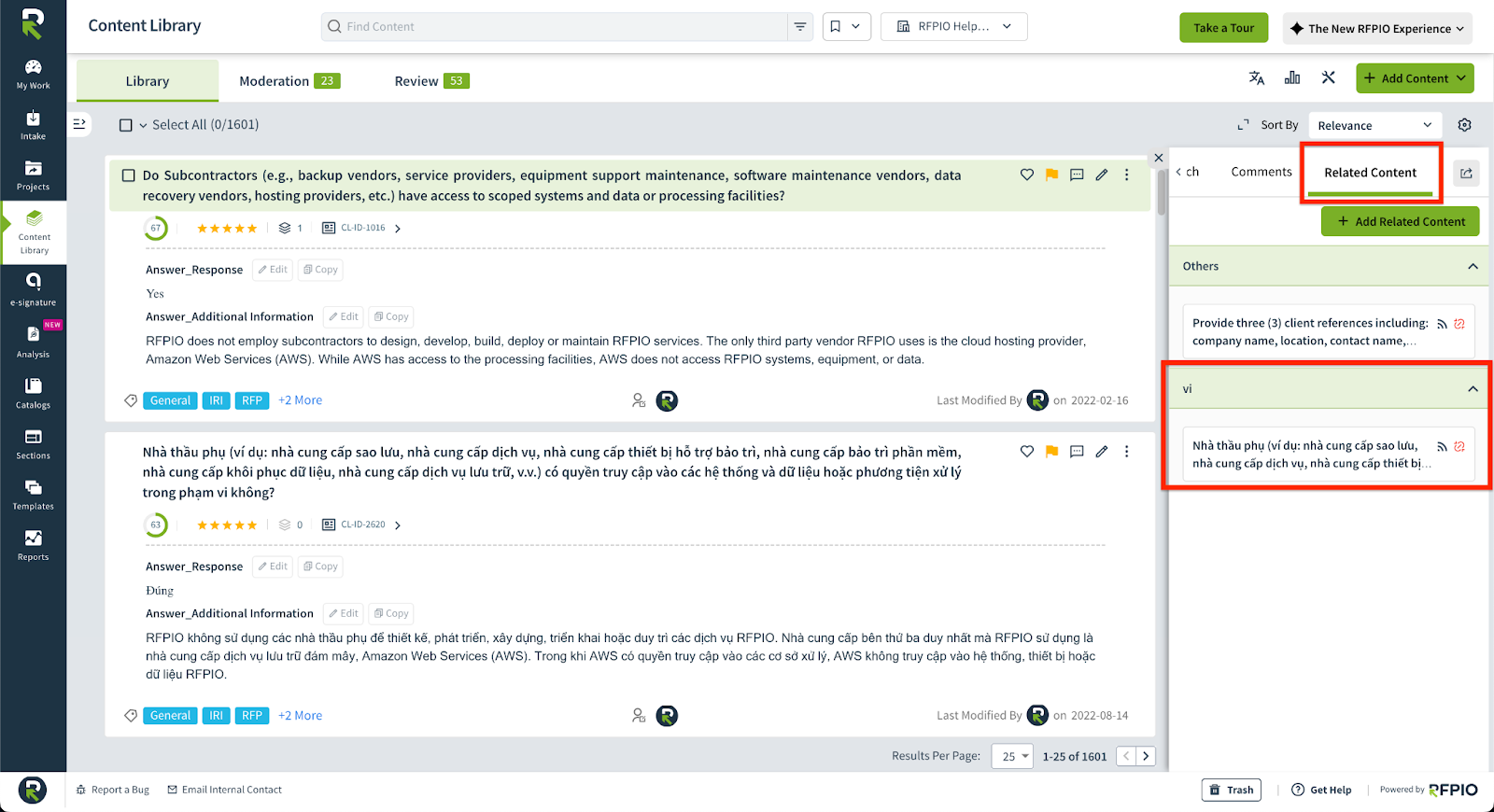Switch to the Moderation tab
The width and height of the screenshot is (1494, 812).
point(289,81)
